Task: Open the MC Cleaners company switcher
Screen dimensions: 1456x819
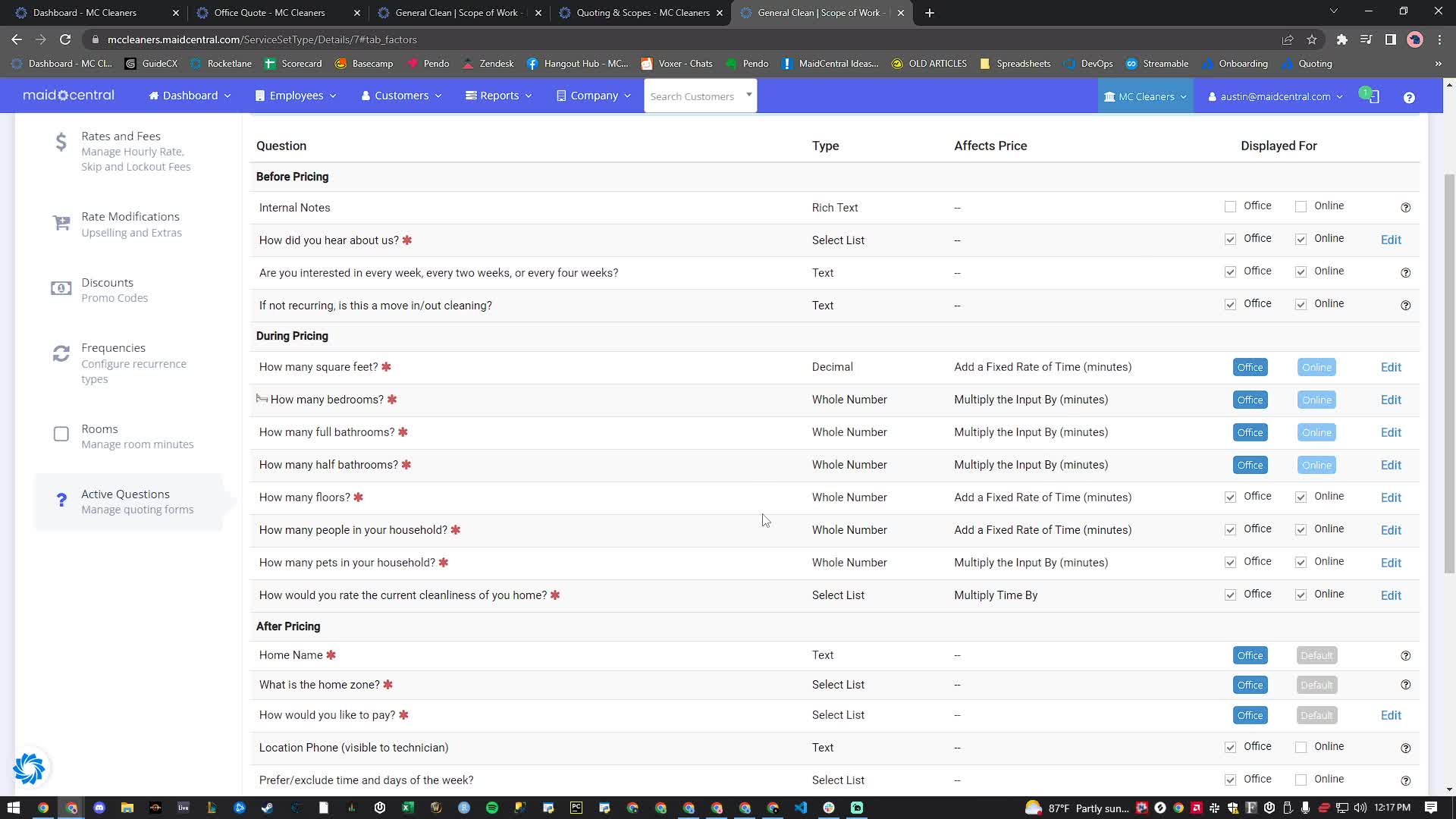Action: pos(1145,96)
